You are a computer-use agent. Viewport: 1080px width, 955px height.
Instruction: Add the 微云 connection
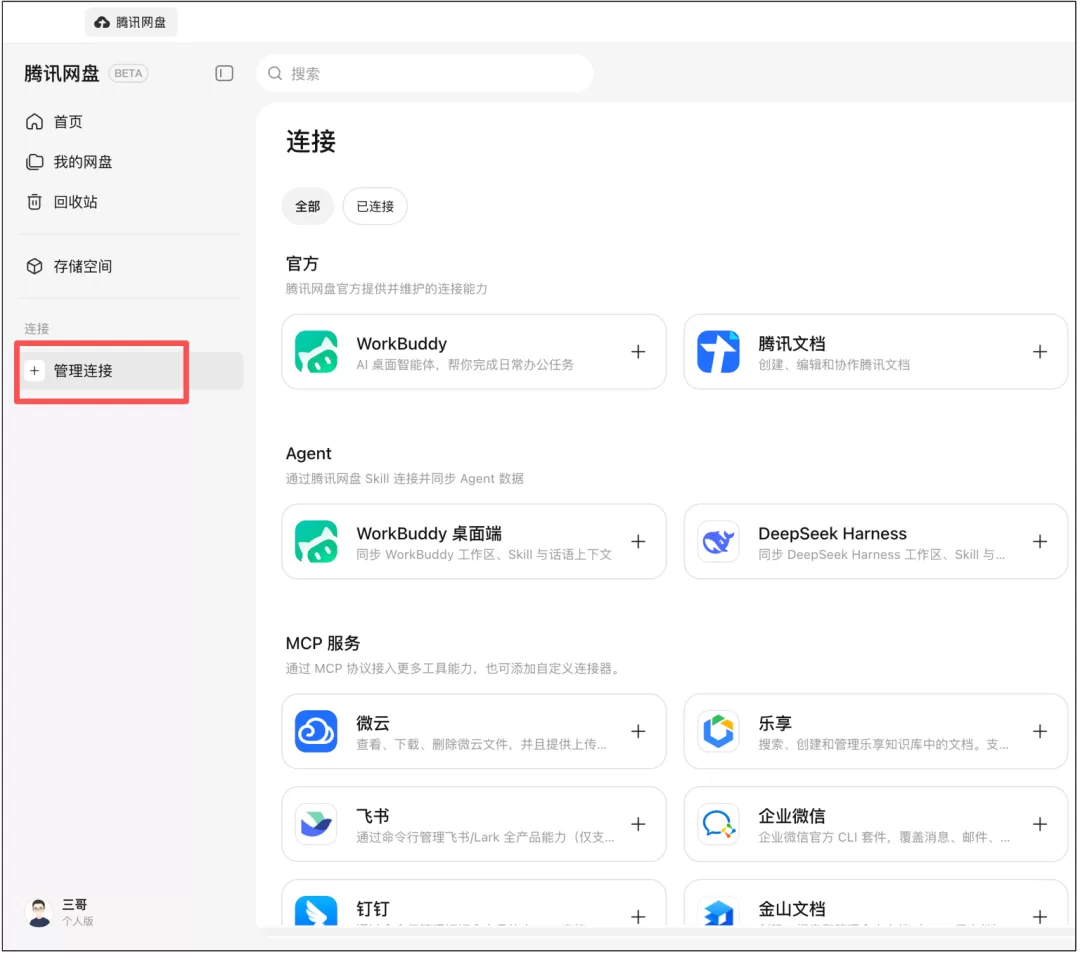[638, 732]
